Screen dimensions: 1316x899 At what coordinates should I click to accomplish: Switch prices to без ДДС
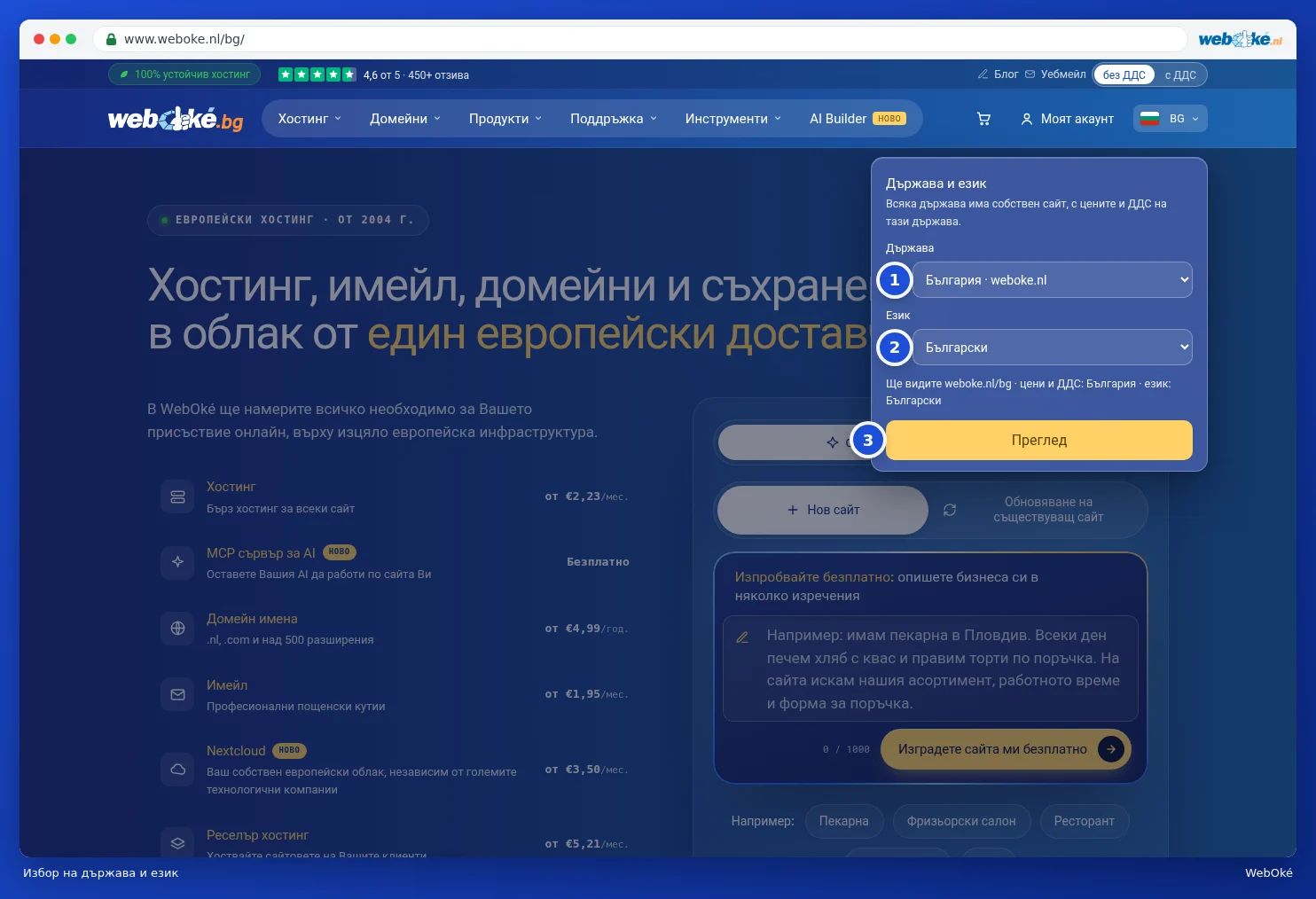1124,74
